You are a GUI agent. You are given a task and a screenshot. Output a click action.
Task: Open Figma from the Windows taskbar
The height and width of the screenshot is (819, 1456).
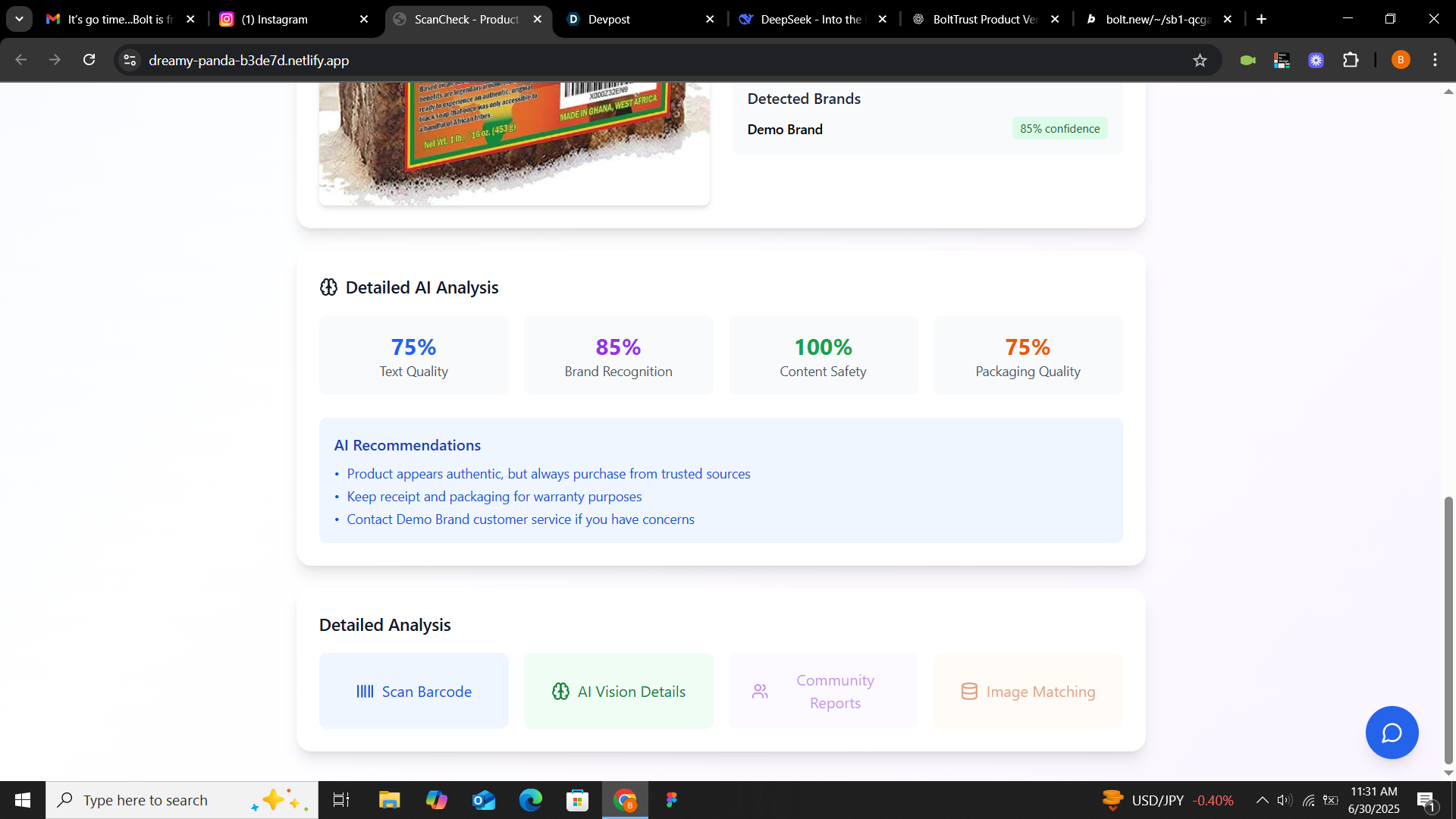[671, 800]
